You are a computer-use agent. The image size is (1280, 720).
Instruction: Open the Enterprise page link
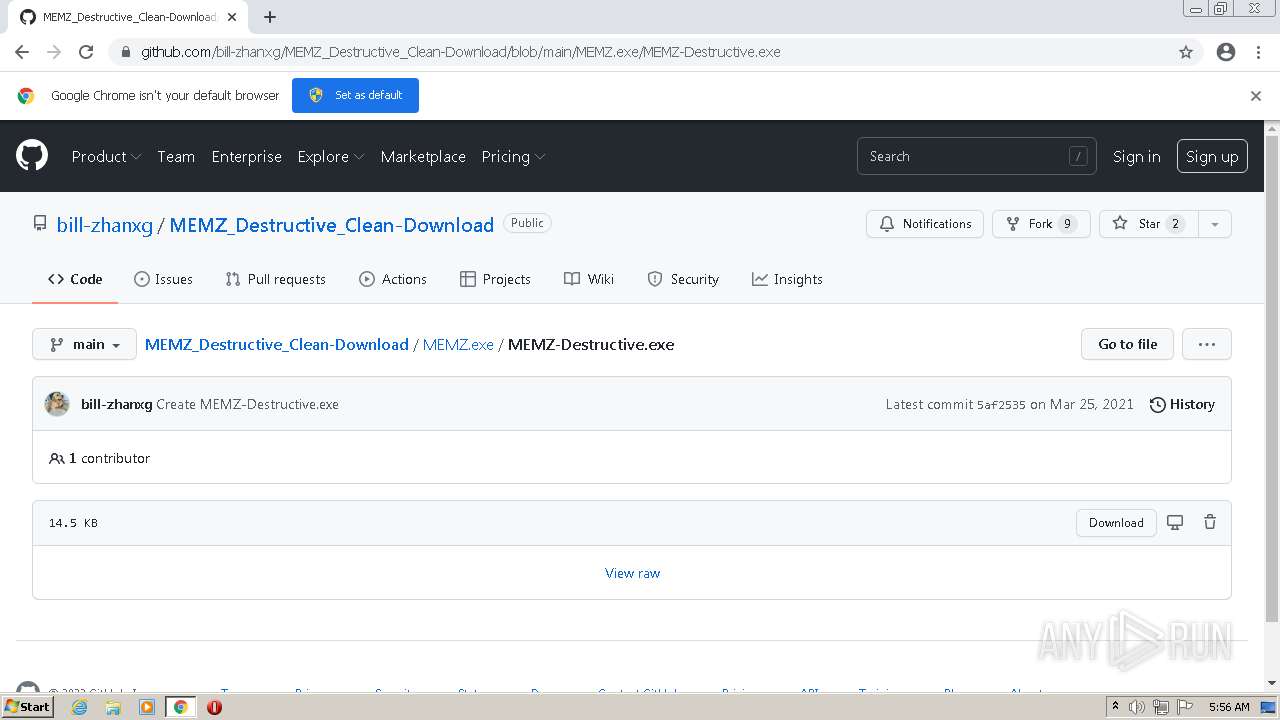tap(247, 156)
